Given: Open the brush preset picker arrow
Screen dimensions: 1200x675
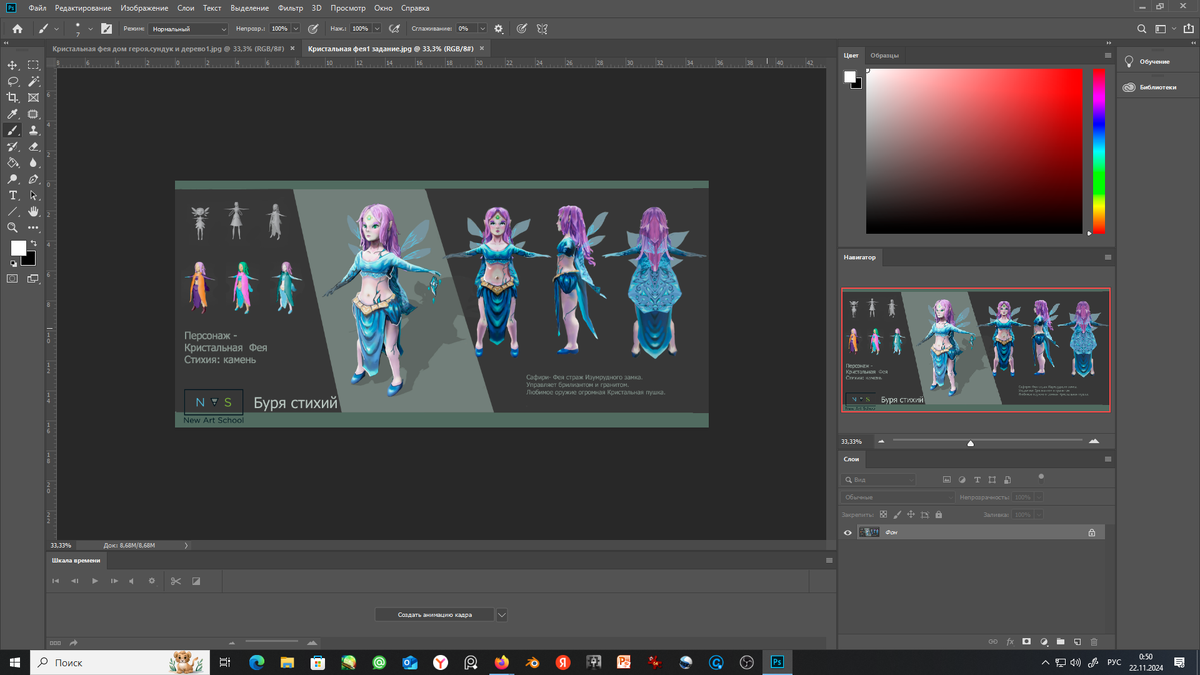Looking at the screenshot, I should point(90,29).
